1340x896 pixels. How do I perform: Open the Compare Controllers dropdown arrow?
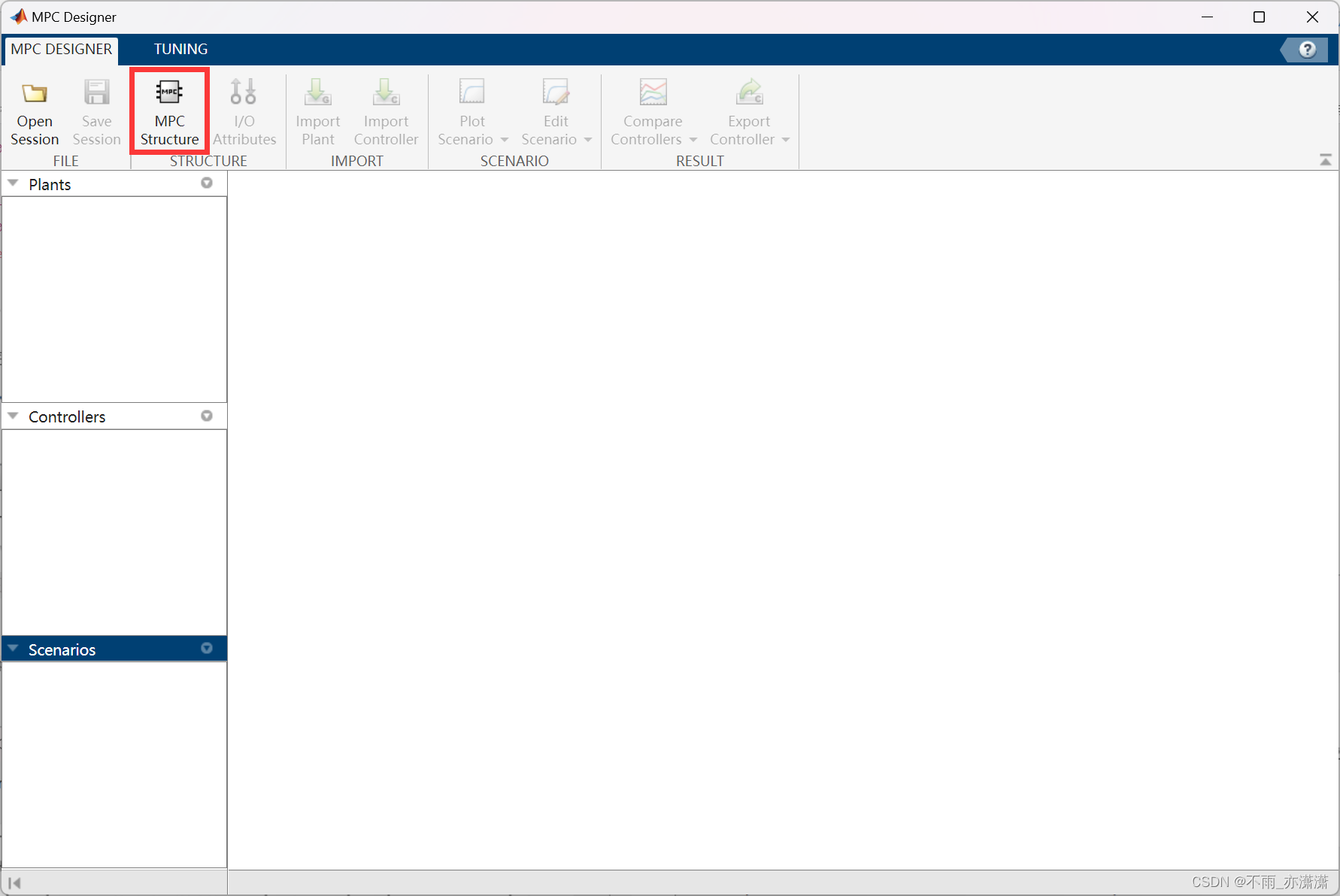693,140
